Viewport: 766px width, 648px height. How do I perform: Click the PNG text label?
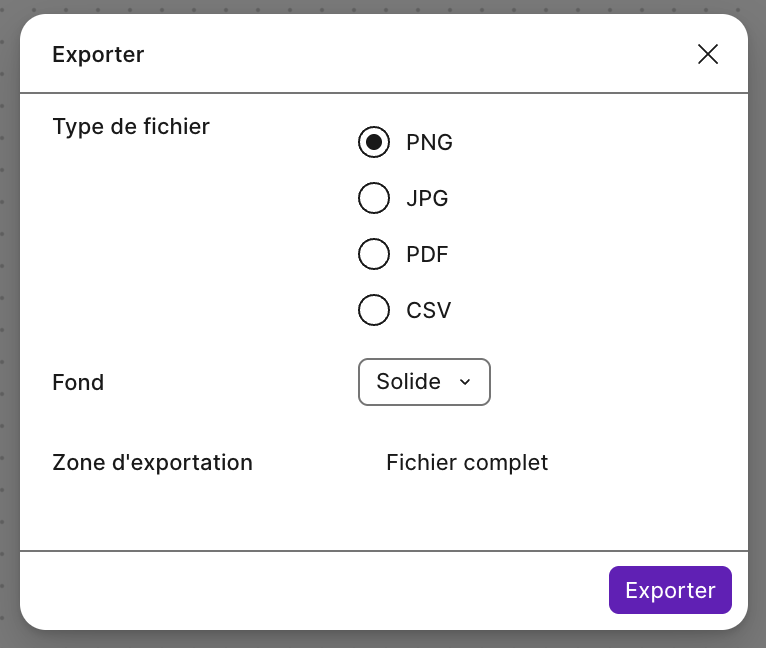click(429, 142)
